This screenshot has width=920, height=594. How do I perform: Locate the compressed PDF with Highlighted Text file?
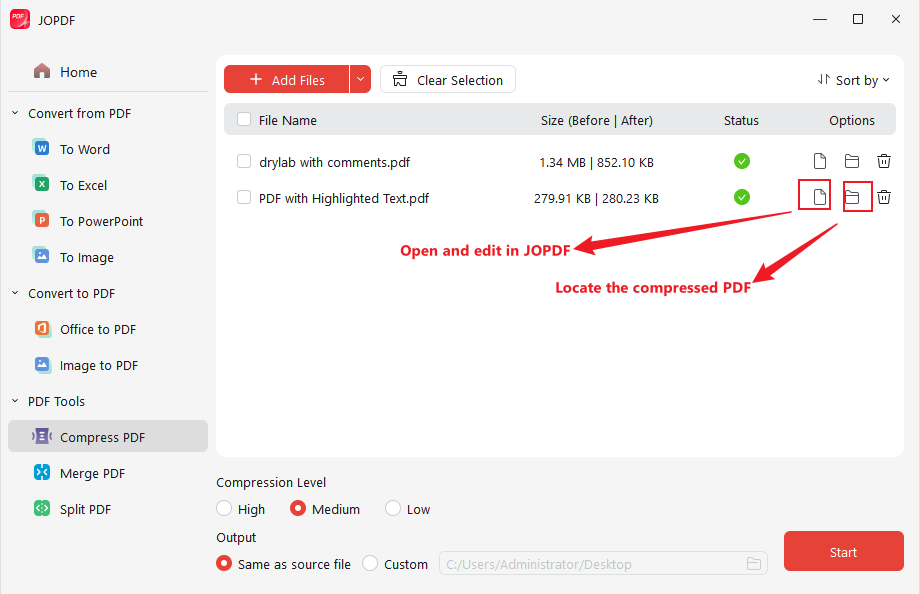click(x=856, y=197)
